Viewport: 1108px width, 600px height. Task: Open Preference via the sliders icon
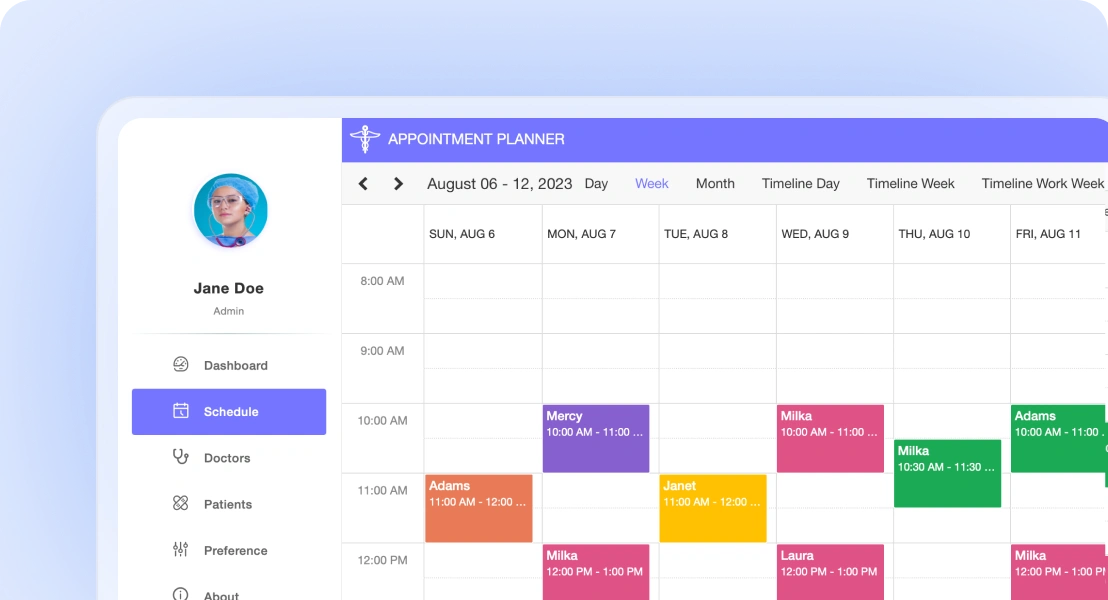tap(180, 550)
